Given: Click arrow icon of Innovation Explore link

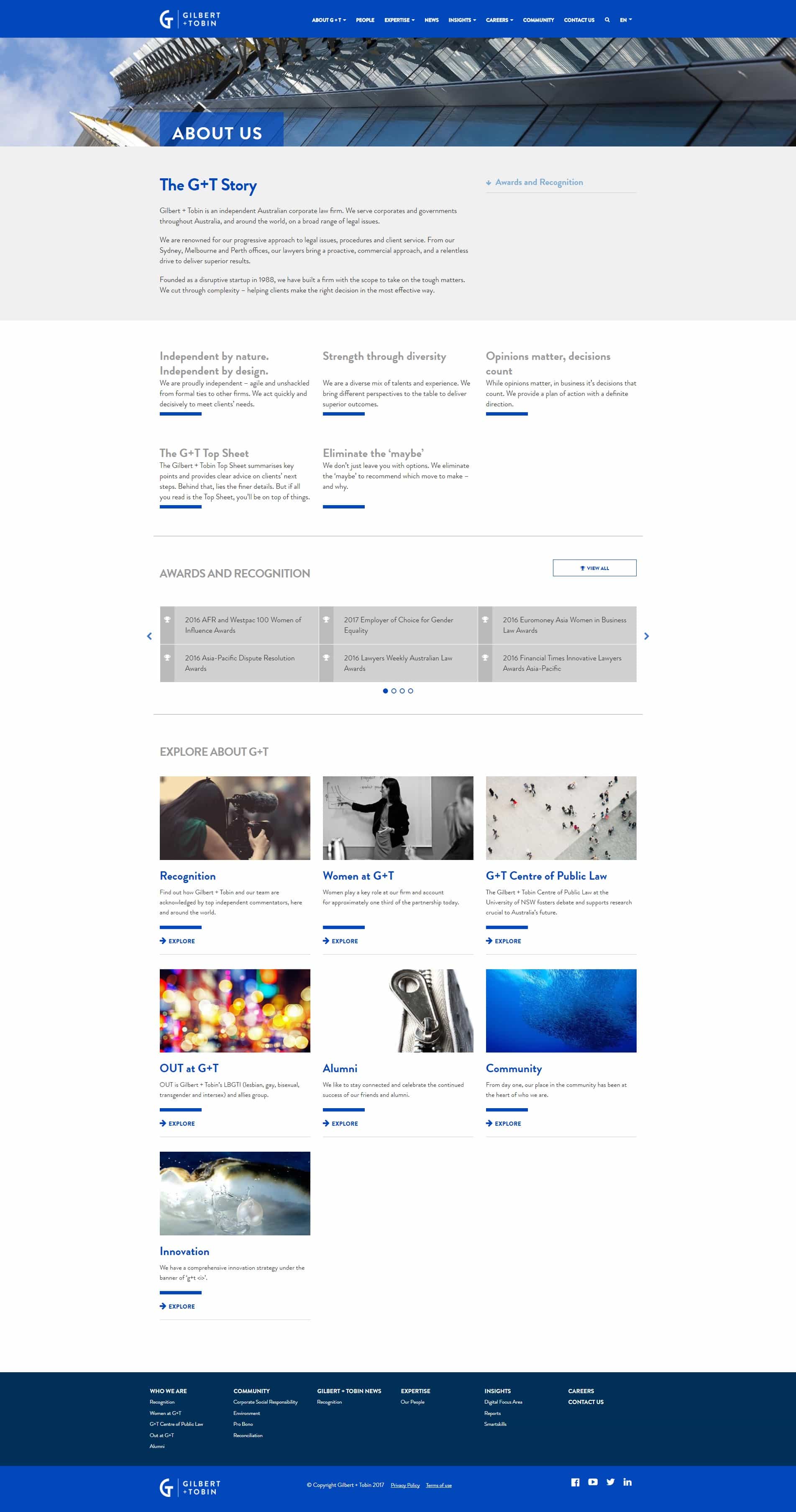Looking at the screenshot, I should point(162,1306).
